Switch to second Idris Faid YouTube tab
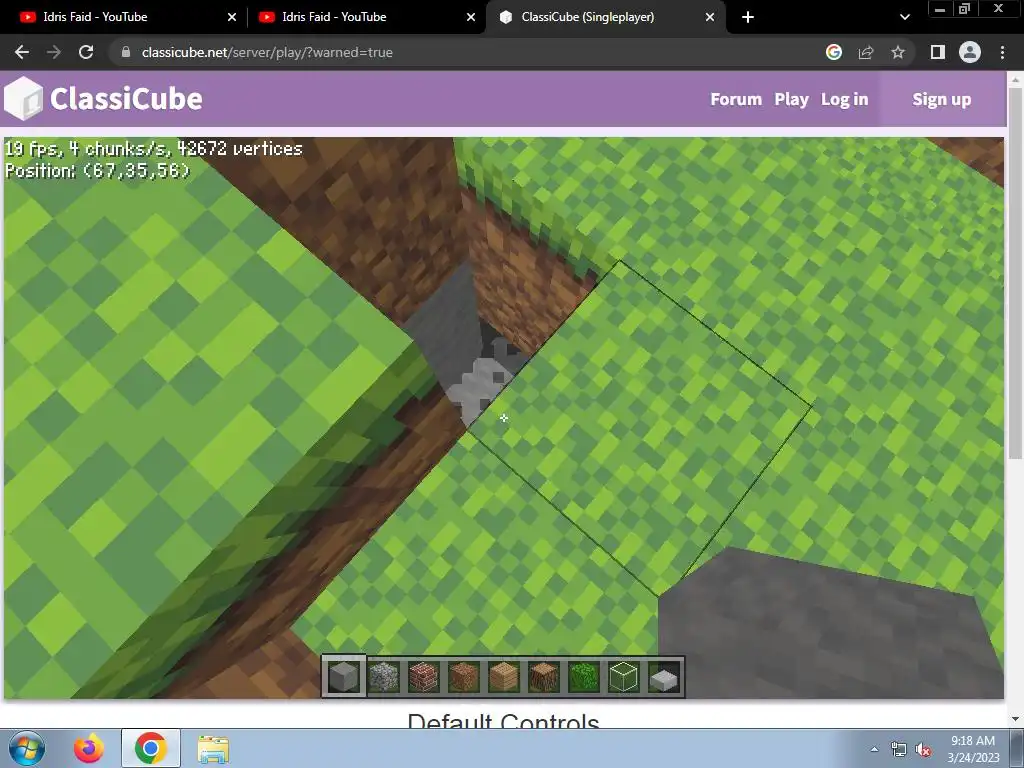Image resolution: width=1024 pixels, height=768 pixels. pos(366,17)
